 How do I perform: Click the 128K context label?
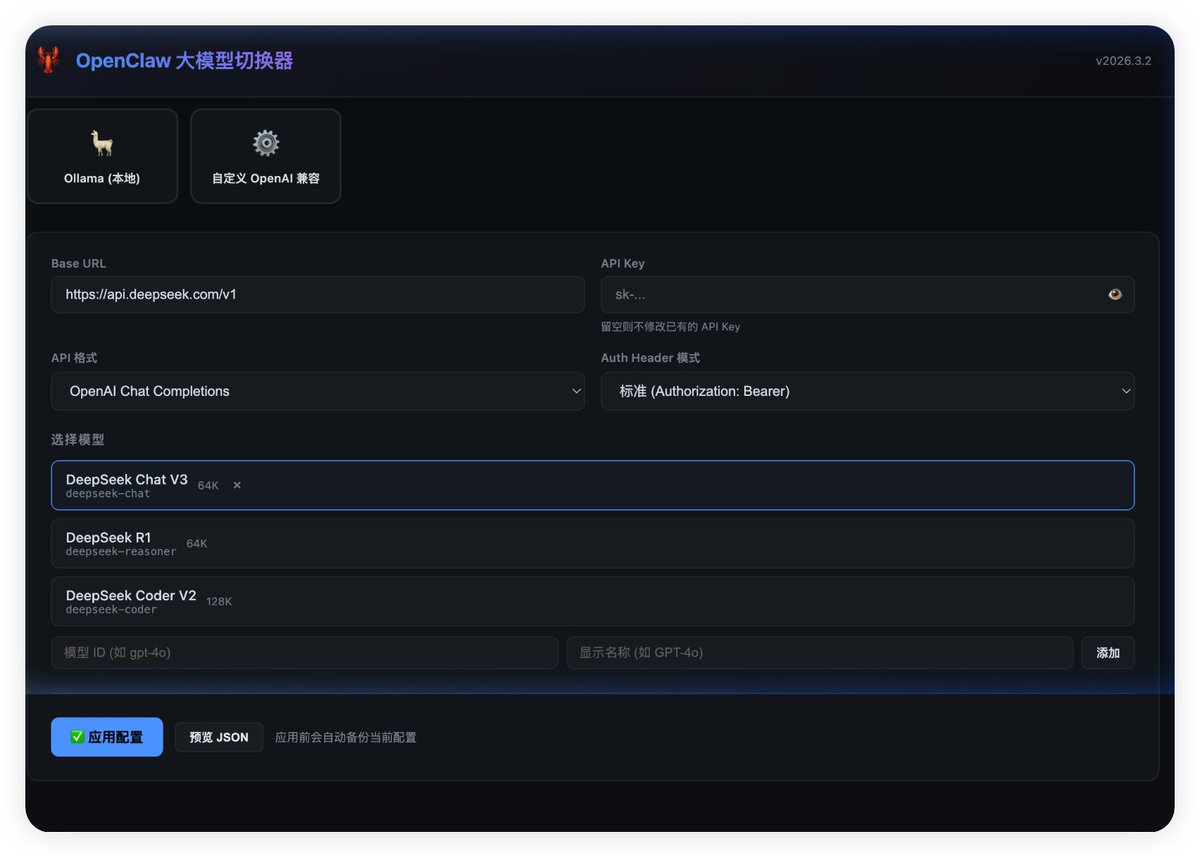pyautogui.click(x=219, y=602)
